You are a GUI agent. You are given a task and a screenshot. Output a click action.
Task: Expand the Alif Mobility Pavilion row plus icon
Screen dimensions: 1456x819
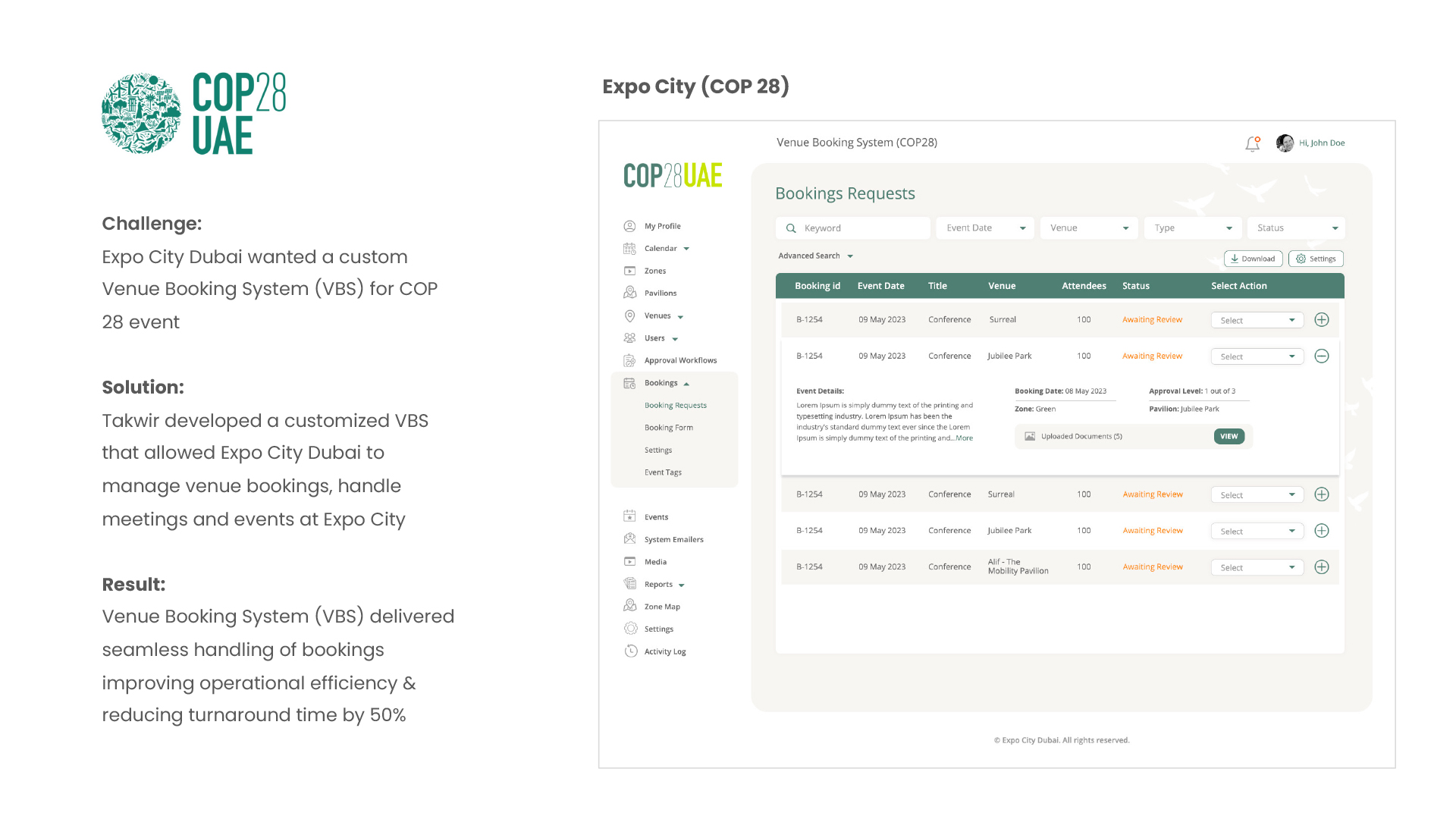1322,567
